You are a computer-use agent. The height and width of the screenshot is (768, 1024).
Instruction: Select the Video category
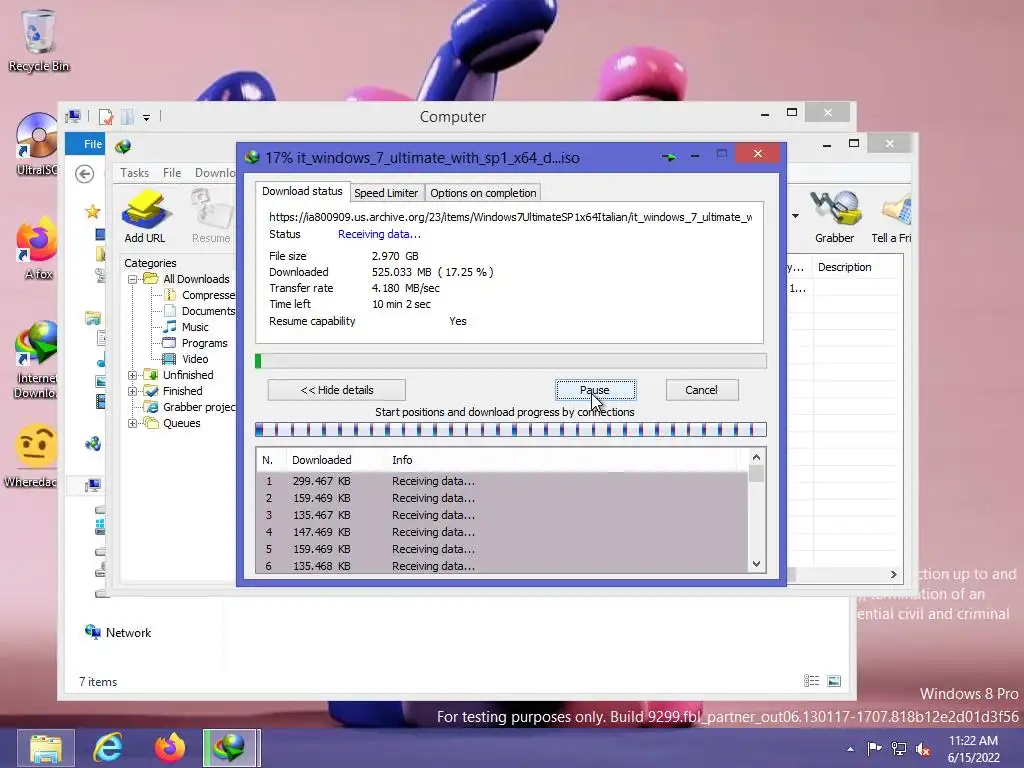186,359
